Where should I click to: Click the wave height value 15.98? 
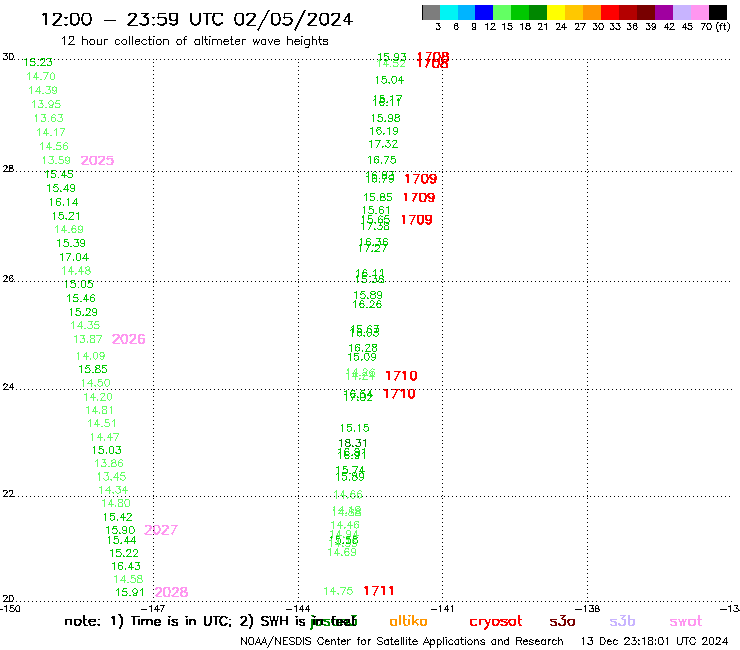[x=386, y=118]
